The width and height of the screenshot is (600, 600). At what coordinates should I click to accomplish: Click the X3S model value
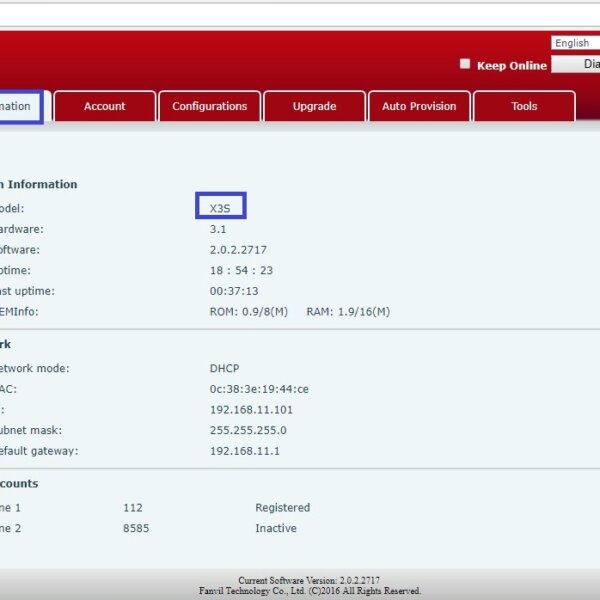220,208
